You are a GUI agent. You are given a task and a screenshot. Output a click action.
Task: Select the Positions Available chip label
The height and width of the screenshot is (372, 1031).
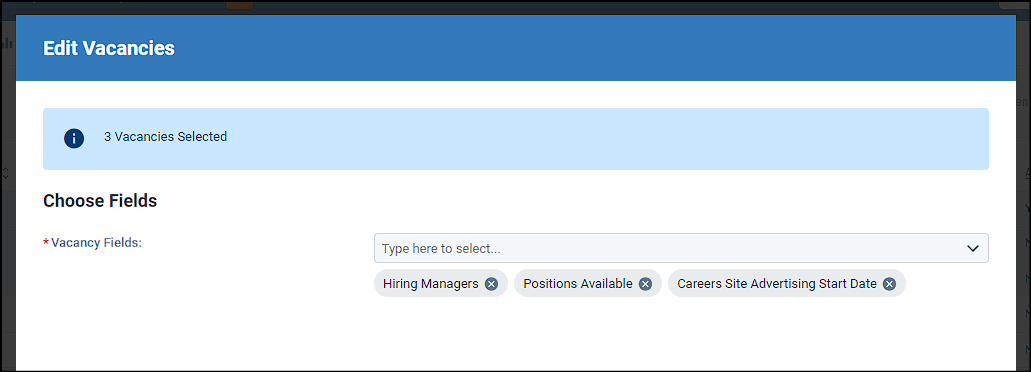point(578,284)
